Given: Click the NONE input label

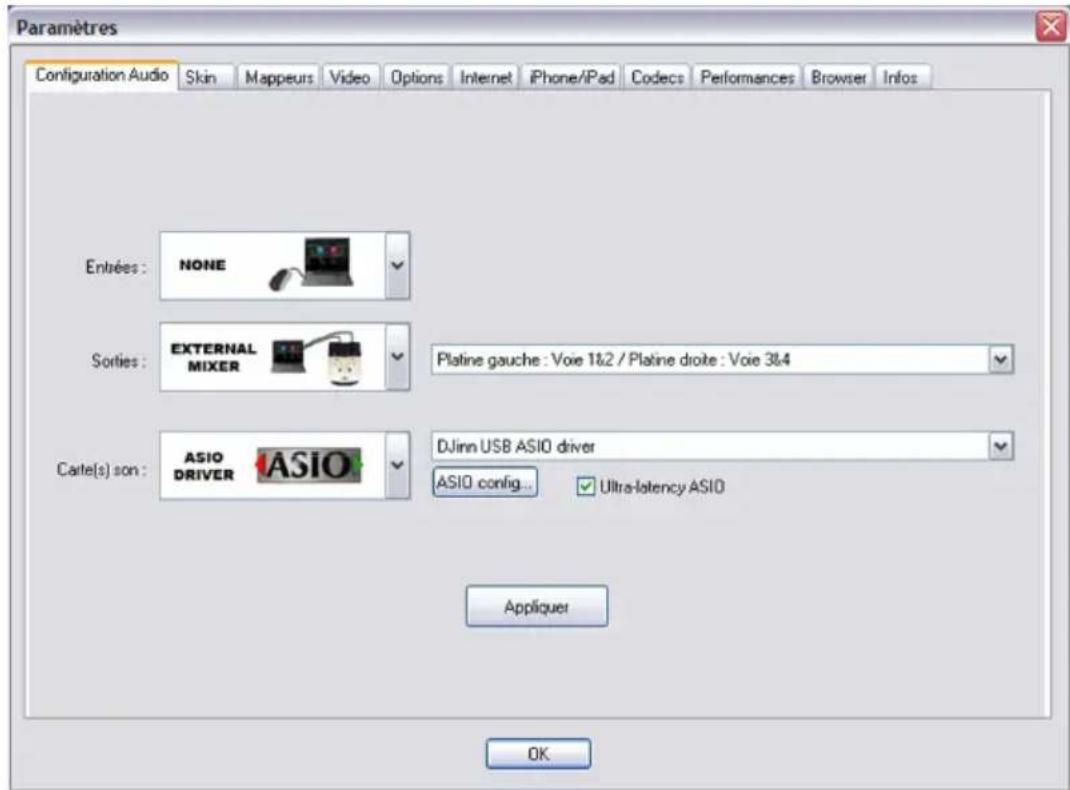Looking at the screenshot, I should coord(202,265).
